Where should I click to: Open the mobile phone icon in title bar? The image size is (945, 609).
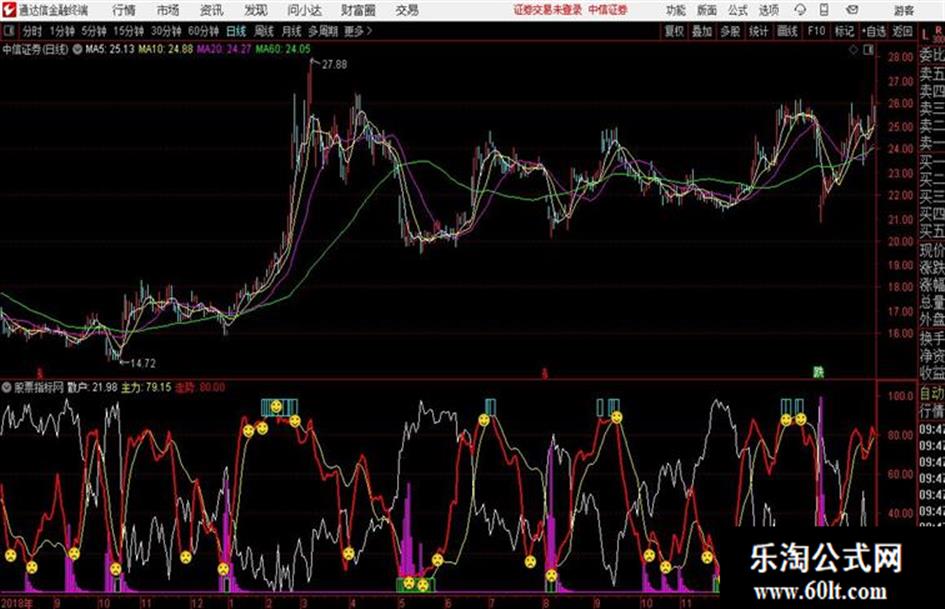[x=824, y=10]
